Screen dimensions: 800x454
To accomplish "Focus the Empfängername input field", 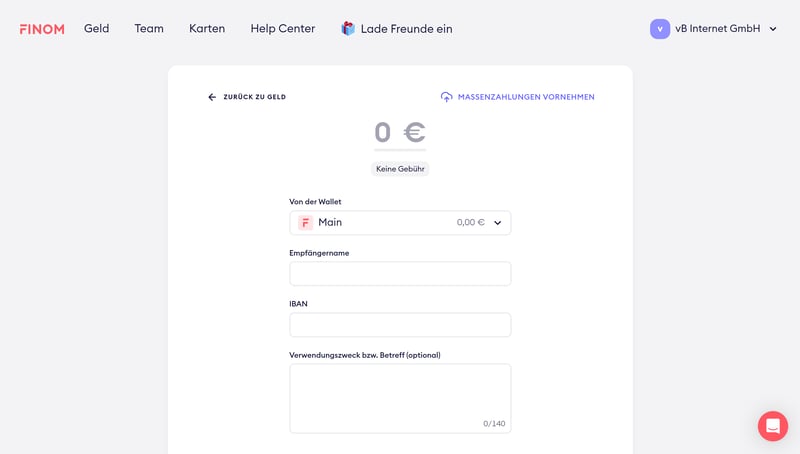I will [400, 274].
